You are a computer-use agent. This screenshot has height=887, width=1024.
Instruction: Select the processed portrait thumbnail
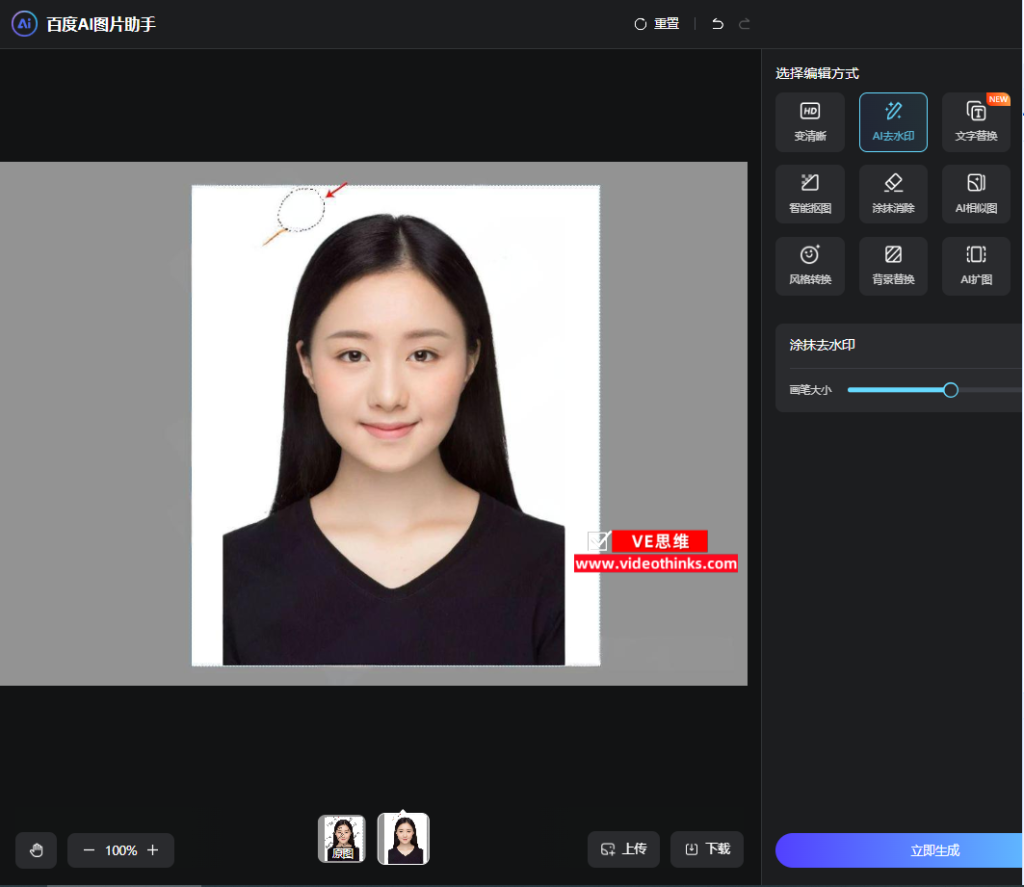click(x=404, y=839)
